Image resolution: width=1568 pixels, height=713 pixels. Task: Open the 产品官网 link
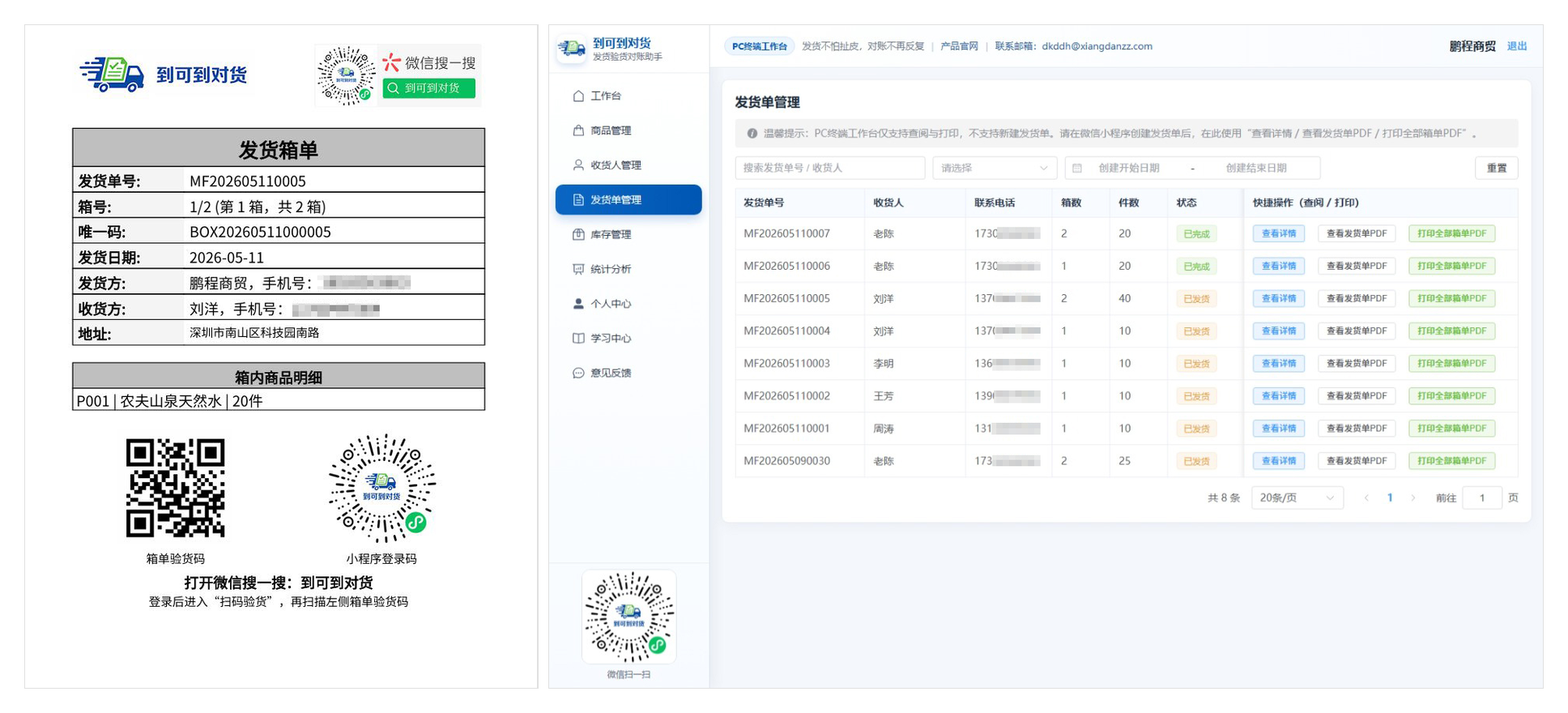959,47
